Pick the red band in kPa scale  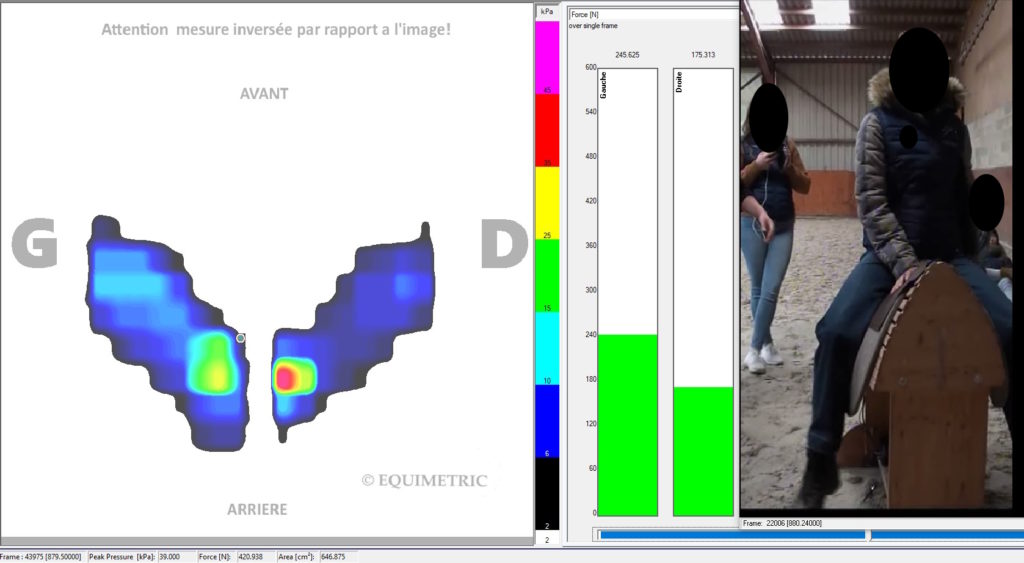[547, 130]
